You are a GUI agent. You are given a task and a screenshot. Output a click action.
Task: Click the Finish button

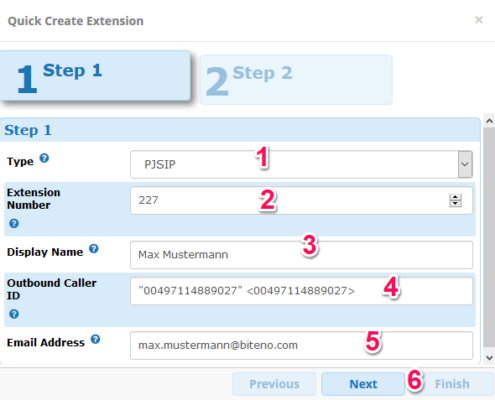click(452, 384)
